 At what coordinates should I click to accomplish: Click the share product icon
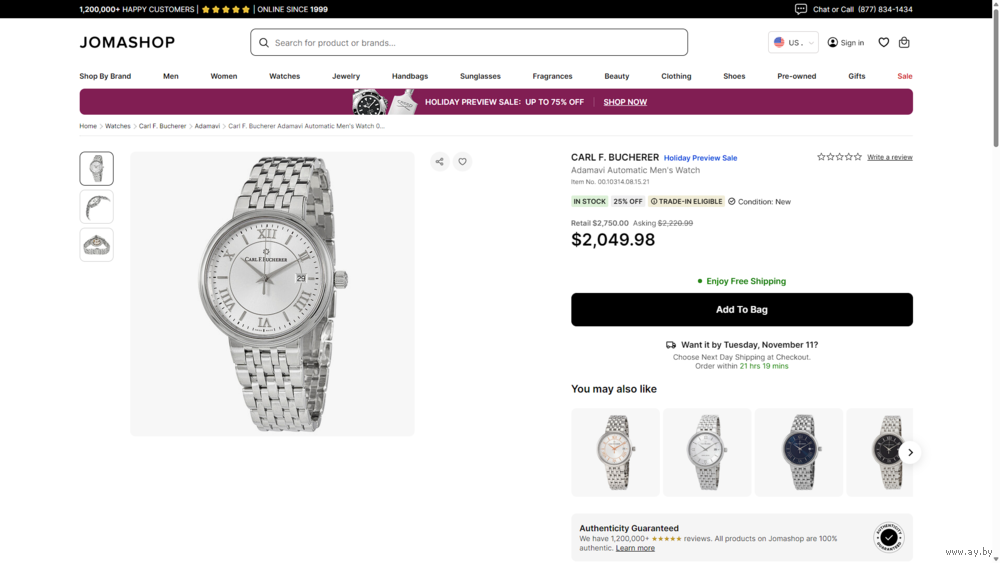[439, 162]
